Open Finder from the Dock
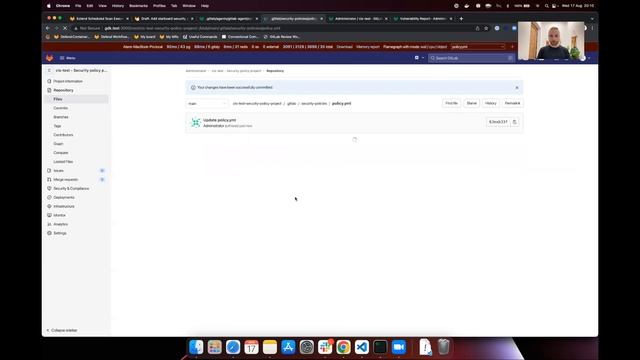 (x=196, y=347)
